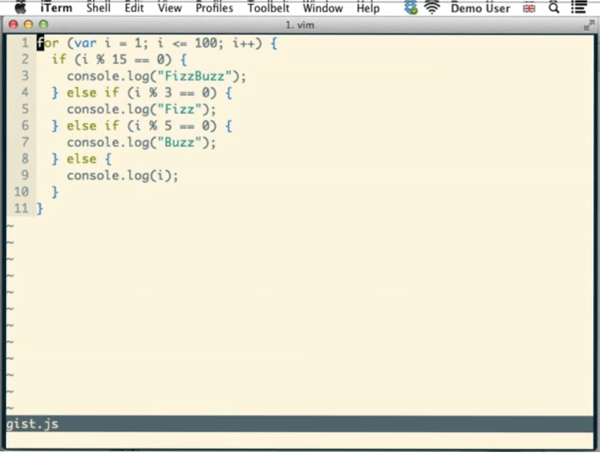Click the "Fizz" string on line 5
Image resolution: width=600 pixels, height=469 pixels.
tap(179, 109)
